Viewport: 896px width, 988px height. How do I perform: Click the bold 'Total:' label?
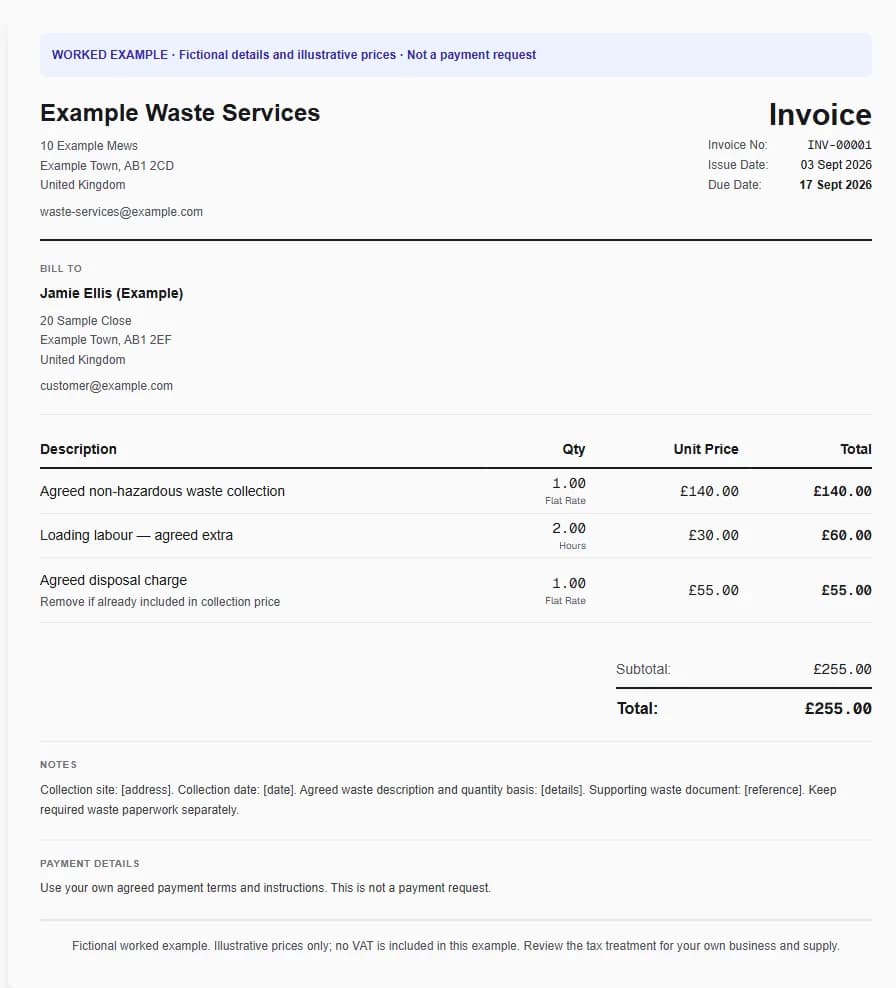point(637,709)
